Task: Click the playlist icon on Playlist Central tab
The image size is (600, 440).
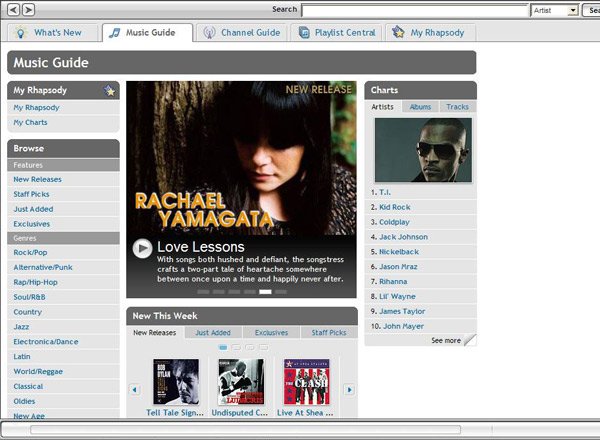Action: point(304,33)
